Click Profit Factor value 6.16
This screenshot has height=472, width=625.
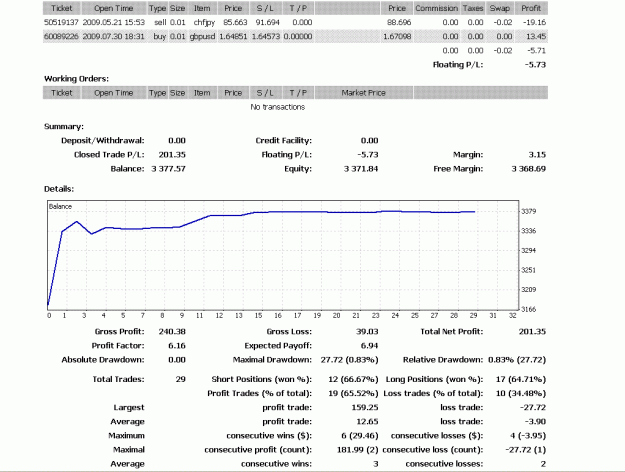pos(177,346)
